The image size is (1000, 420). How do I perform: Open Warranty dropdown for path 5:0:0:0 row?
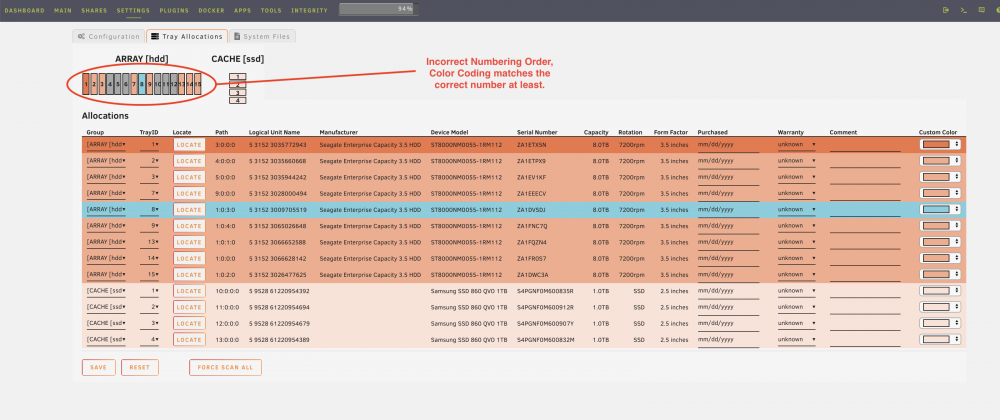(x=797, y=177)
